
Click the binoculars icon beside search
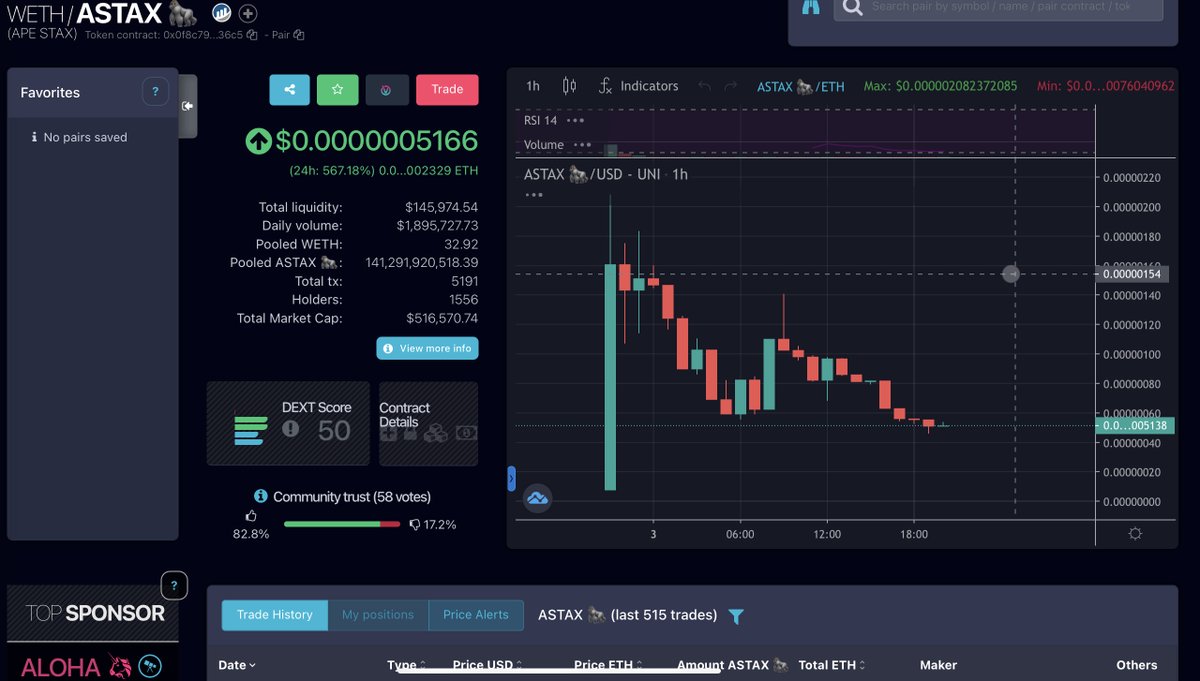point(811,7)
